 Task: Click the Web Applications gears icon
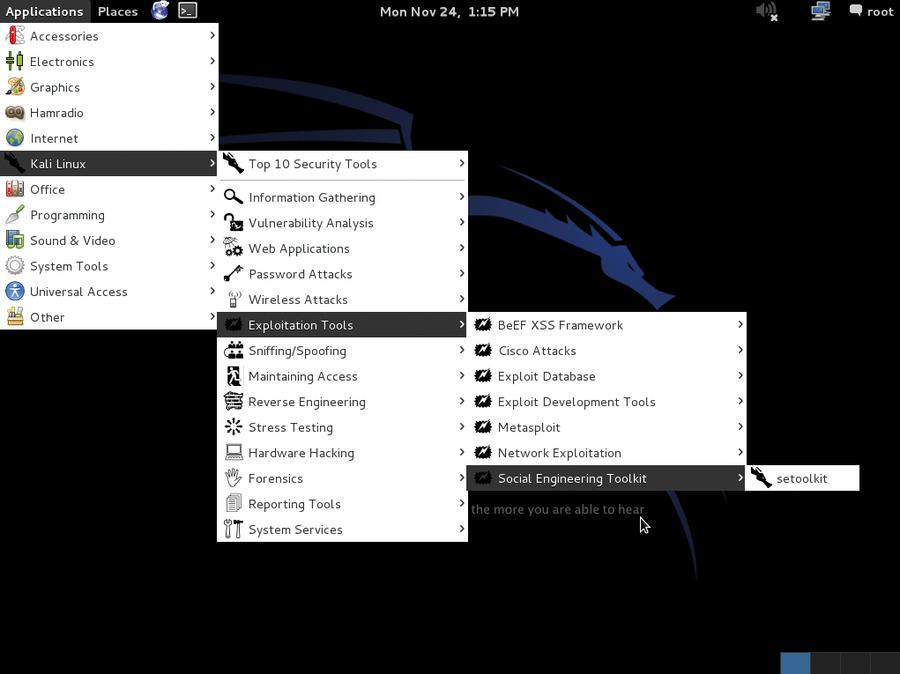(x=233, y=248)
